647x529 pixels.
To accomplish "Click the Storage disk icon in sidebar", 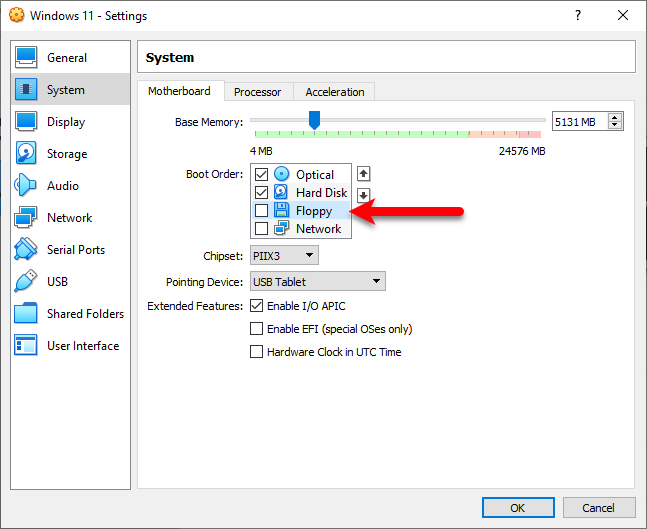I will [x=26, y=153].
